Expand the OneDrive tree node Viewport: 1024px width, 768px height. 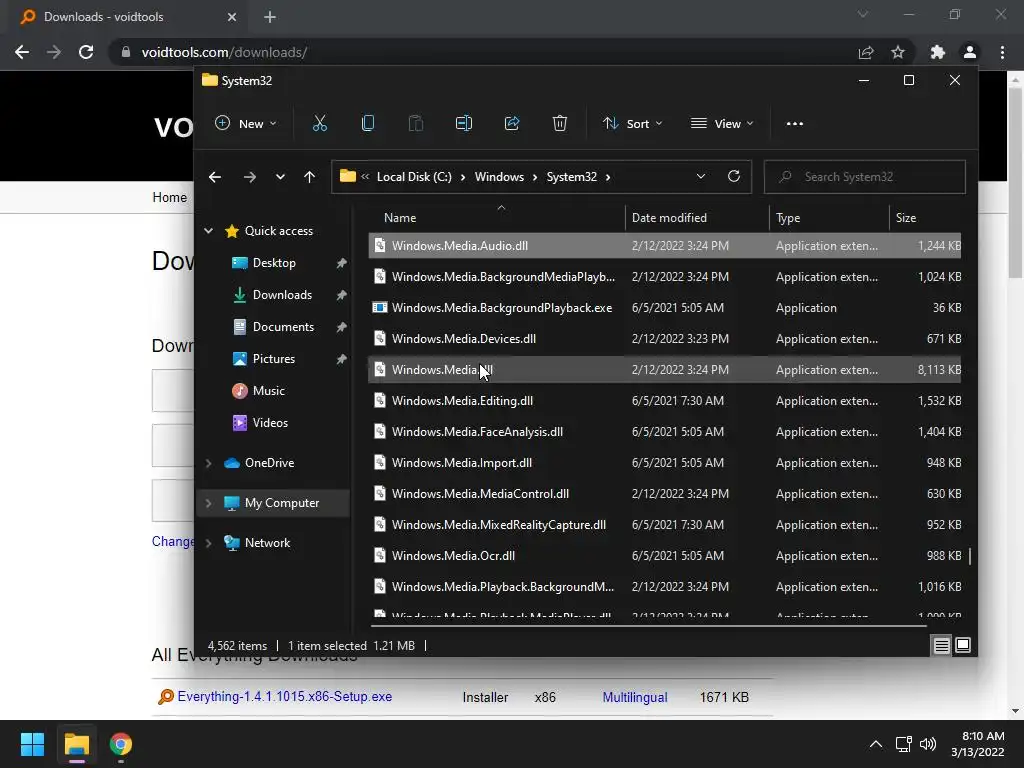pyautogui.click(x=208, y=463)
